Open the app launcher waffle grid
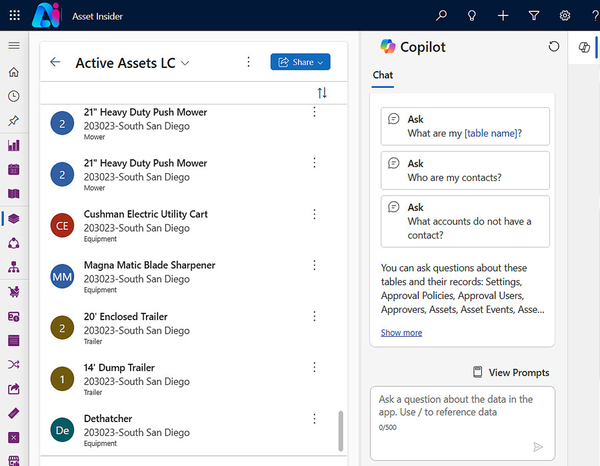The image size is (600, 466). tap(15, 15)
